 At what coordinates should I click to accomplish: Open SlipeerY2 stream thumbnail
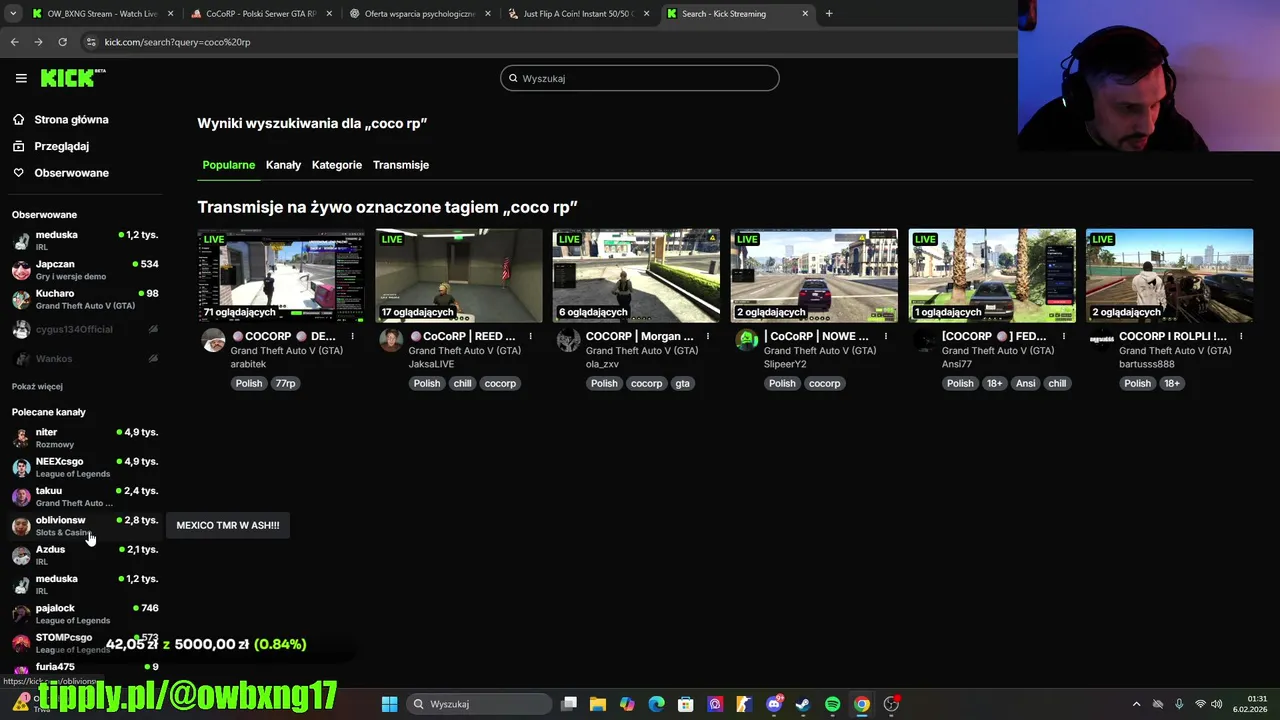coord(814,275)
